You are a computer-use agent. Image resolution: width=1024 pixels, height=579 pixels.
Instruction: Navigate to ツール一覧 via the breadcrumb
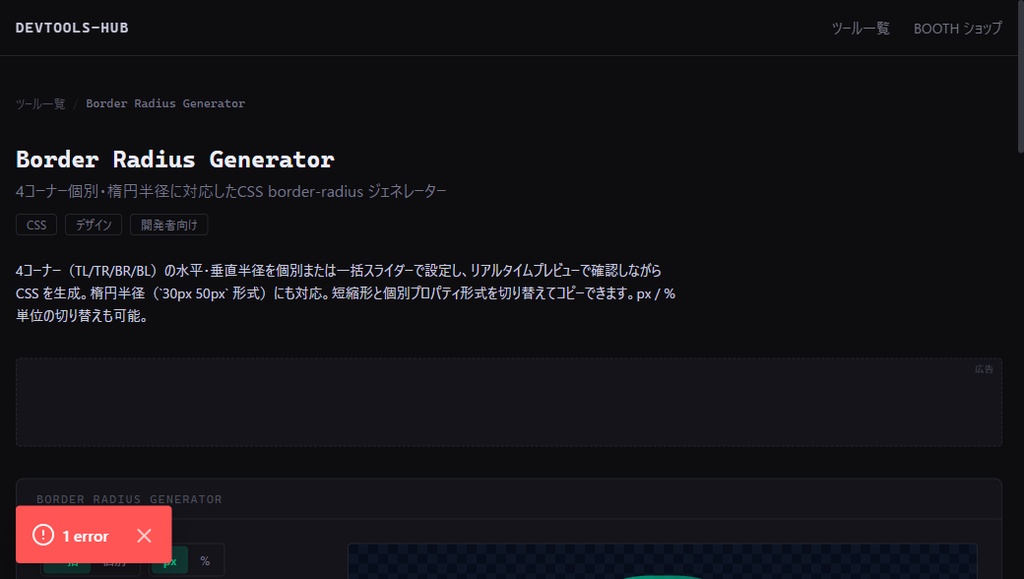point(40,104)
